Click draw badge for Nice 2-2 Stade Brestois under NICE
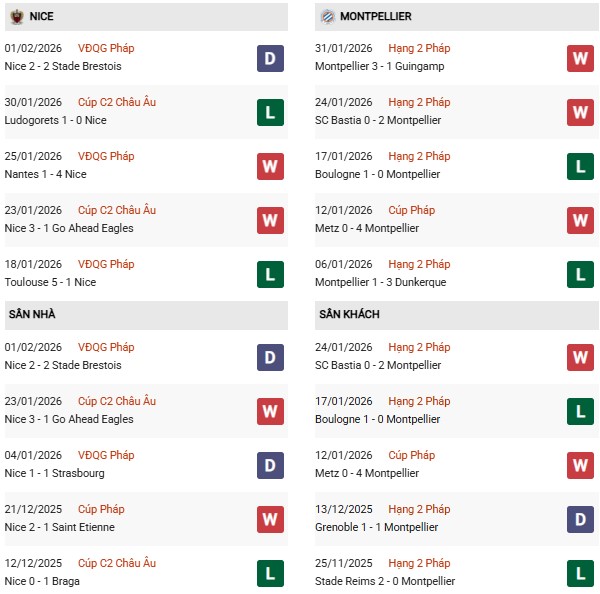 tap(270, 58)
